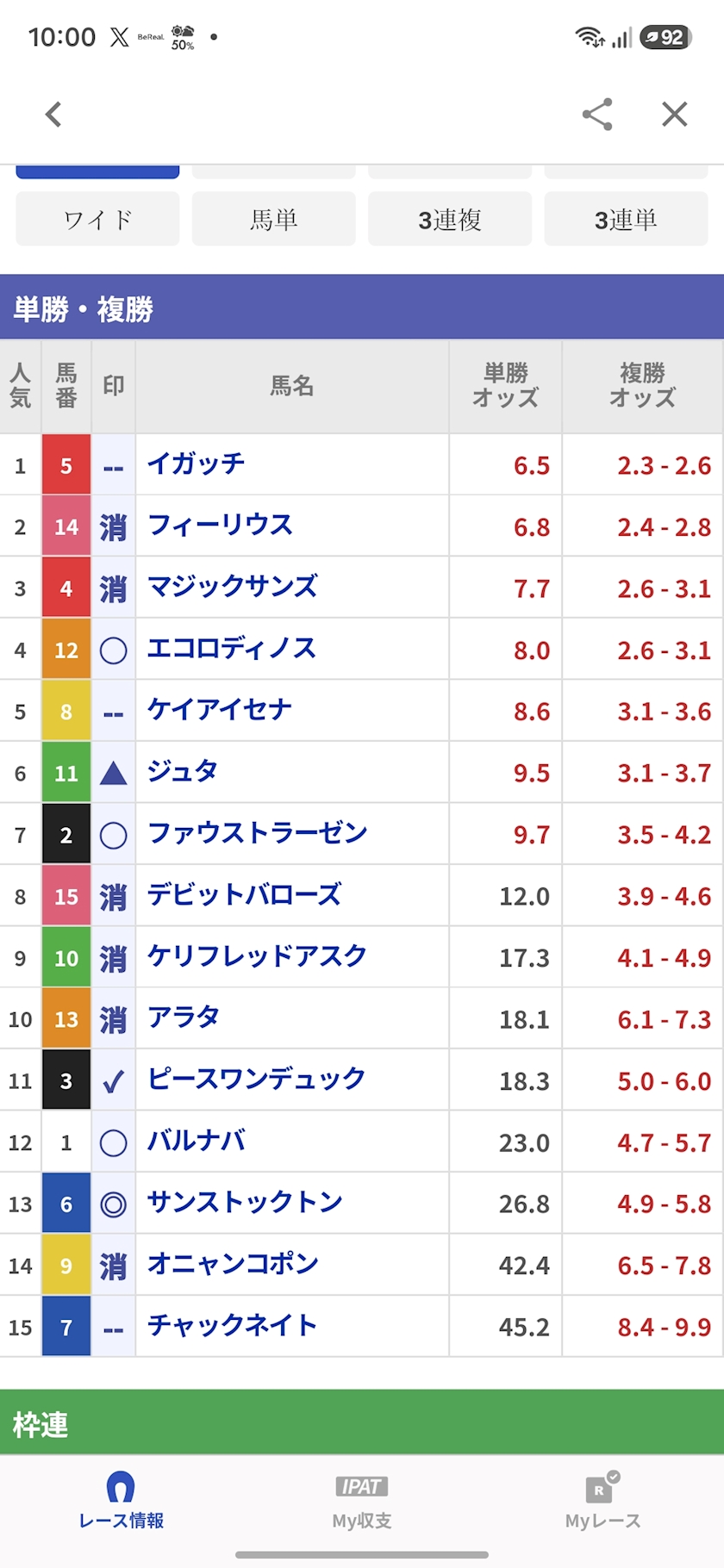The image size is (724, 1568).
Task: Toggle the circle mark for エコロディノス
Action: tap(113, 650)
